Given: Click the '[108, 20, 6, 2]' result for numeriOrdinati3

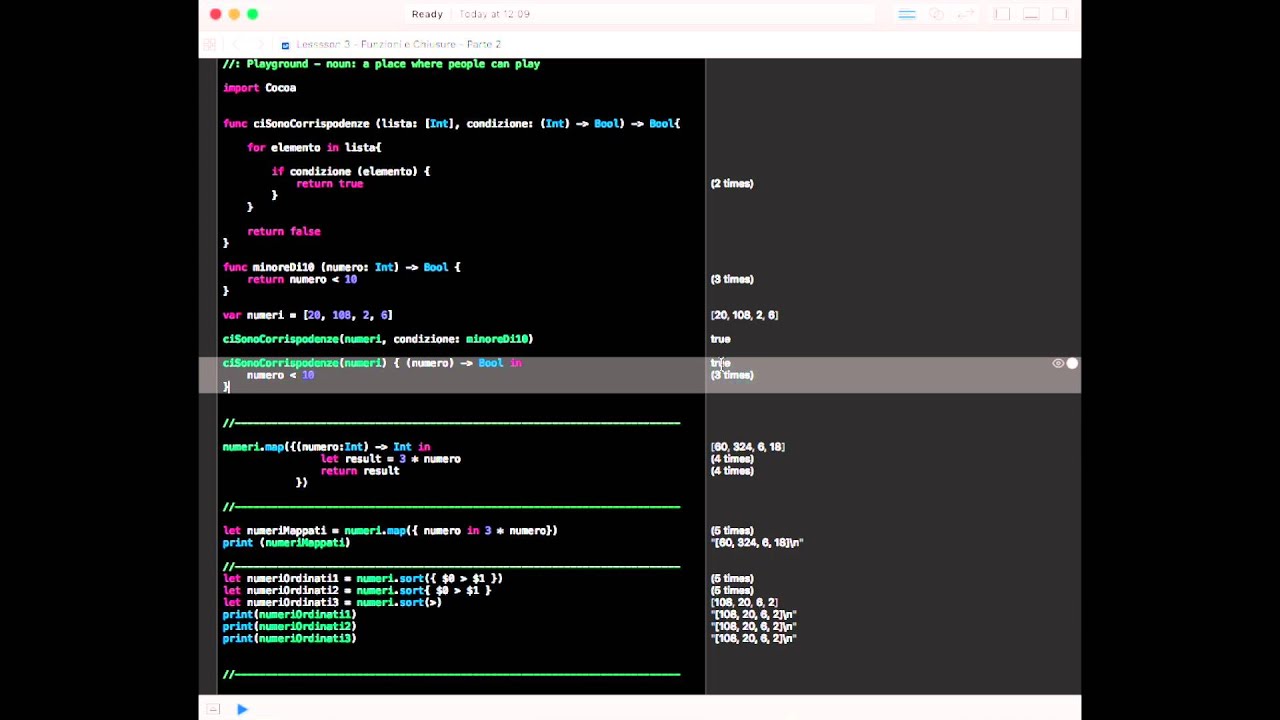Looking at the screenshot, I should (744, 603).
